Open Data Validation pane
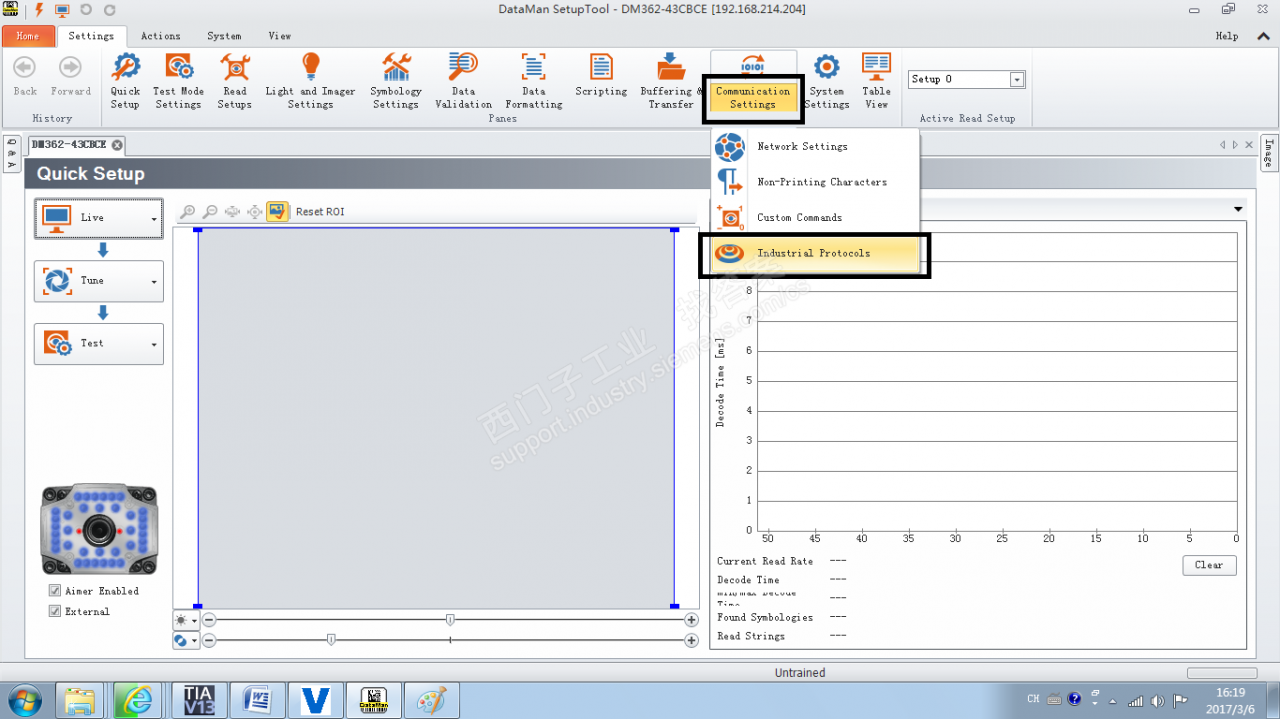 coord(463,81)
